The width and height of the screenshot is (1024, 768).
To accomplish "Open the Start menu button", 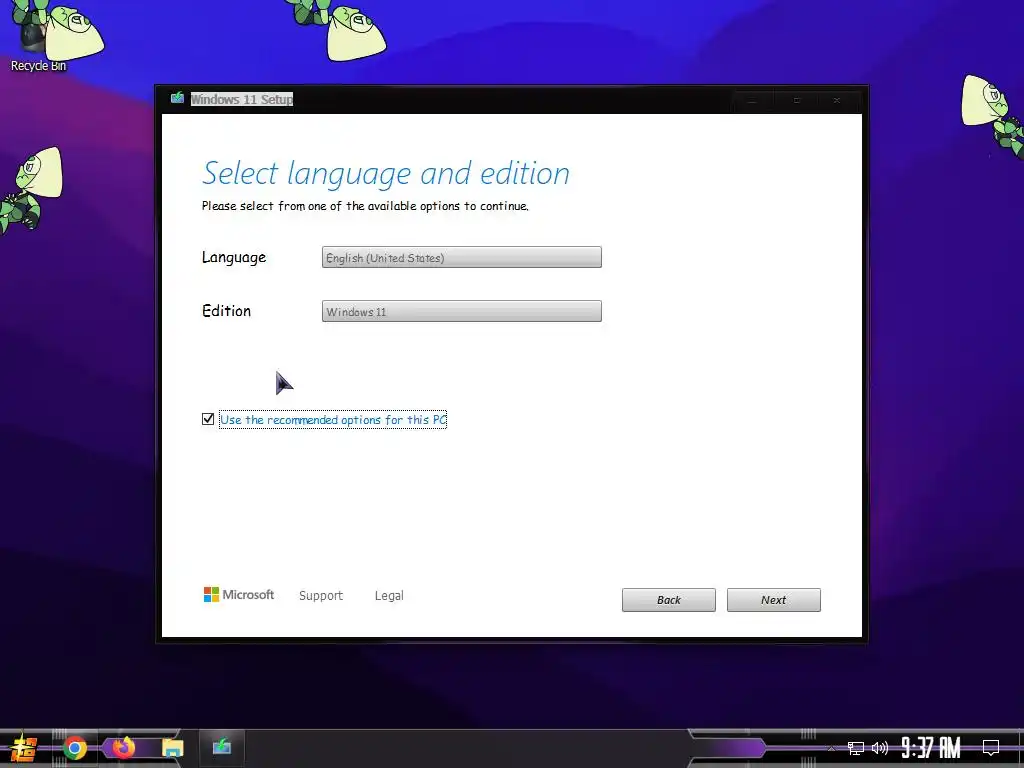I will click(24, 748).
